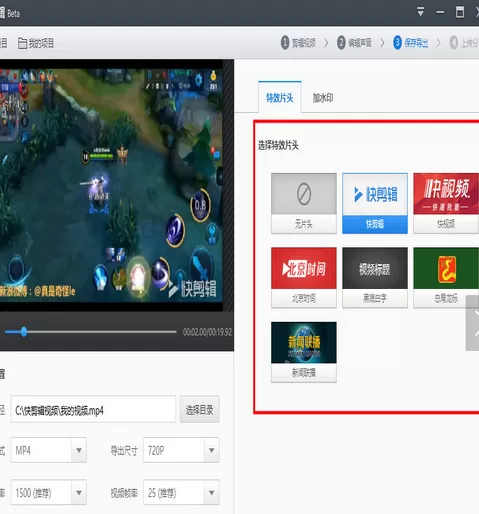Screen dimensions: 479x514
Task: Go to step 1 剪辑视频
Action: [298, 43]
